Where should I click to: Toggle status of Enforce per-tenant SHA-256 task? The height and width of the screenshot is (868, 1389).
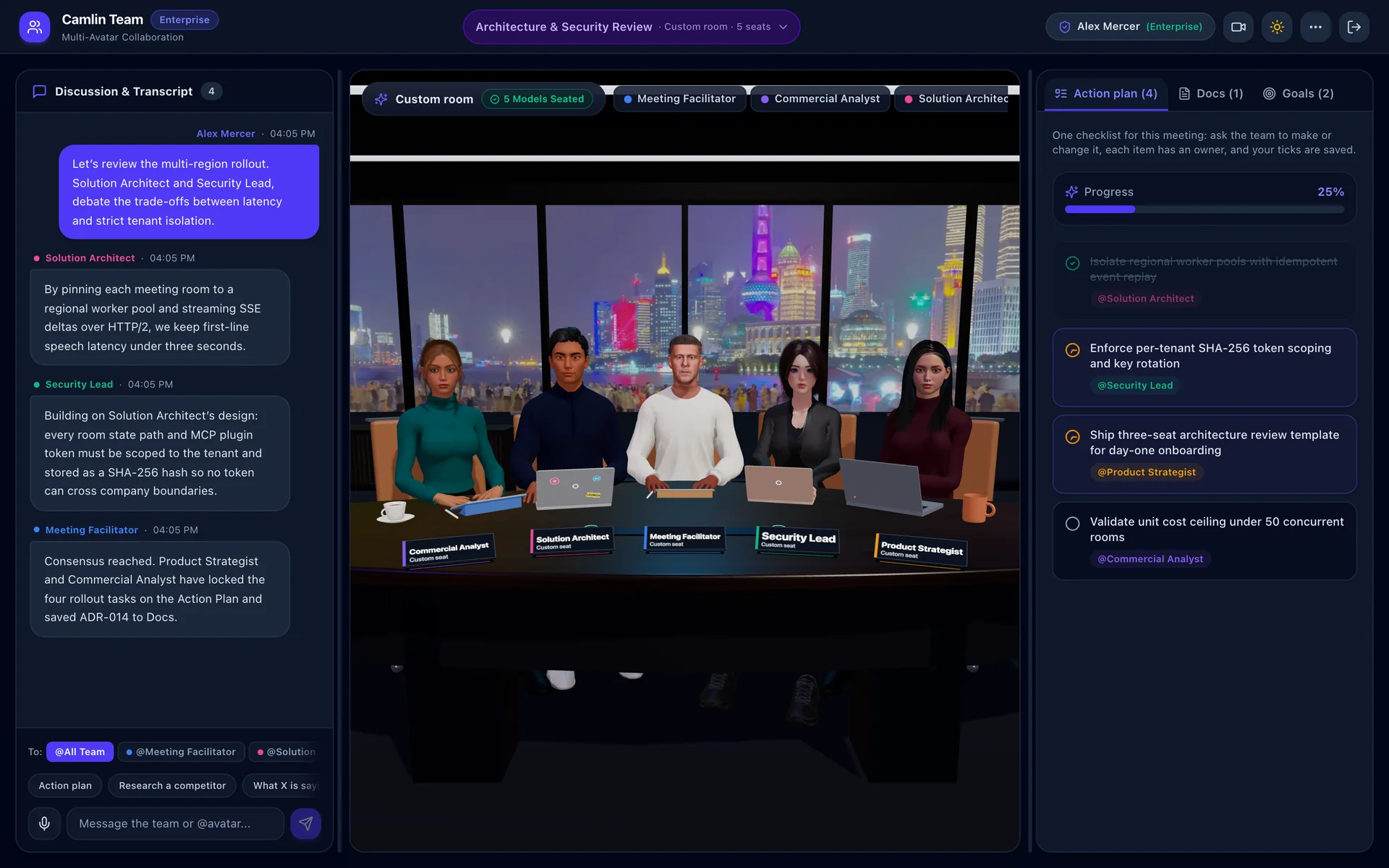tap(1073, 350)
